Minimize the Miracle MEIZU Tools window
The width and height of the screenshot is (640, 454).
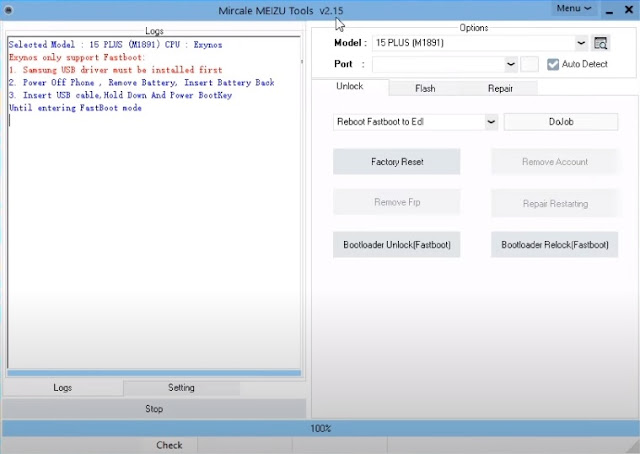click(x=609, y=10)
